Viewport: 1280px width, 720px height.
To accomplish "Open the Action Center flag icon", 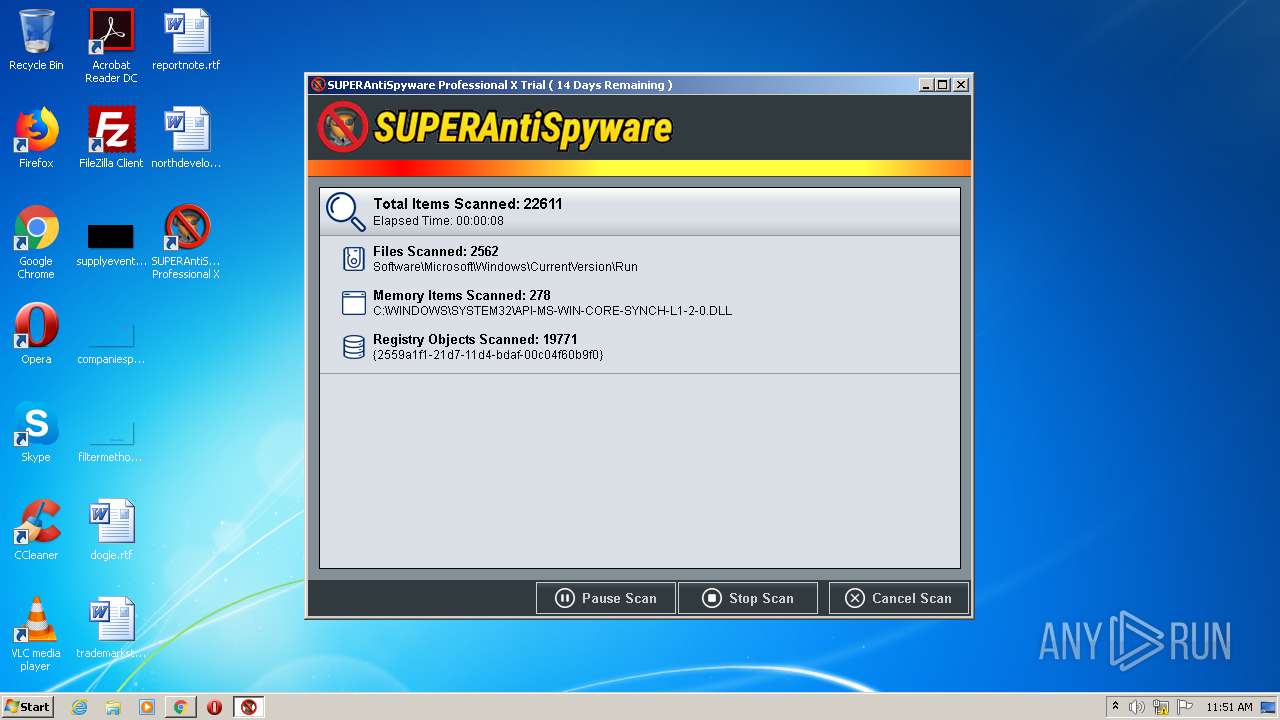I will point(1185,707).
